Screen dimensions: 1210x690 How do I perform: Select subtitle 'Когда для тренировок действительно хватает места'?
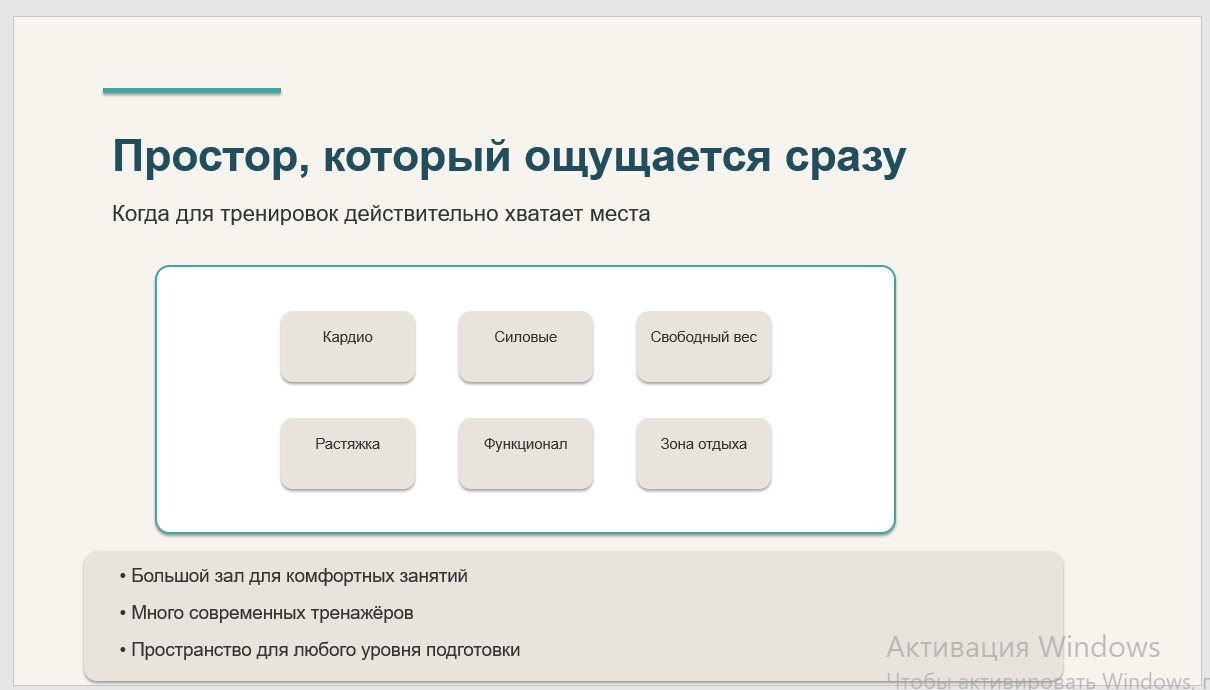(381, 213)
